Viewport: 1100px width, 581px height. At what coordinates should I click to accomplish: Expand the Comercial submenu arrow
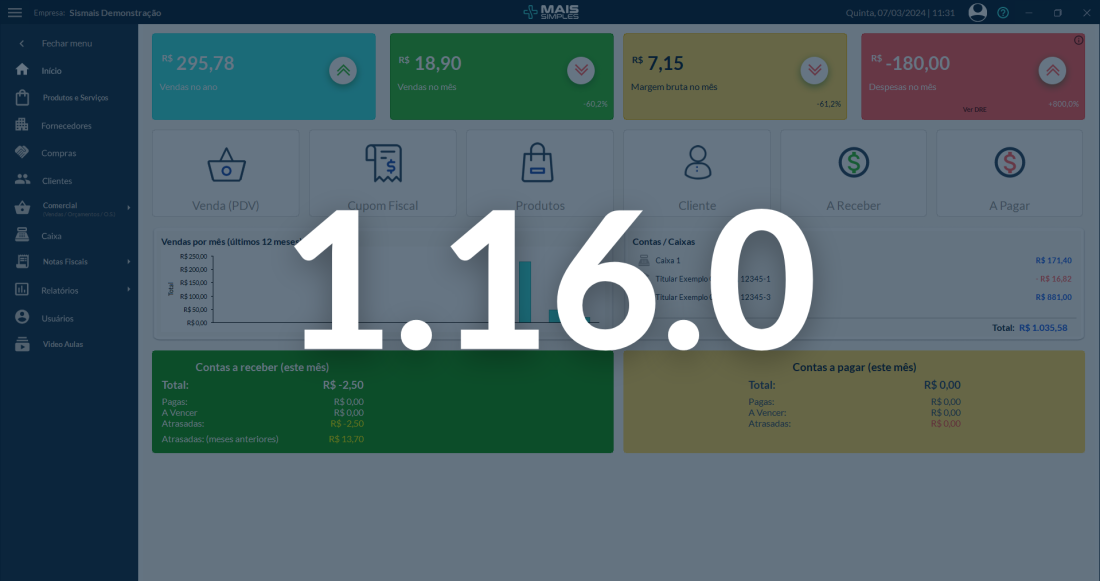click(x=128, y=208)
